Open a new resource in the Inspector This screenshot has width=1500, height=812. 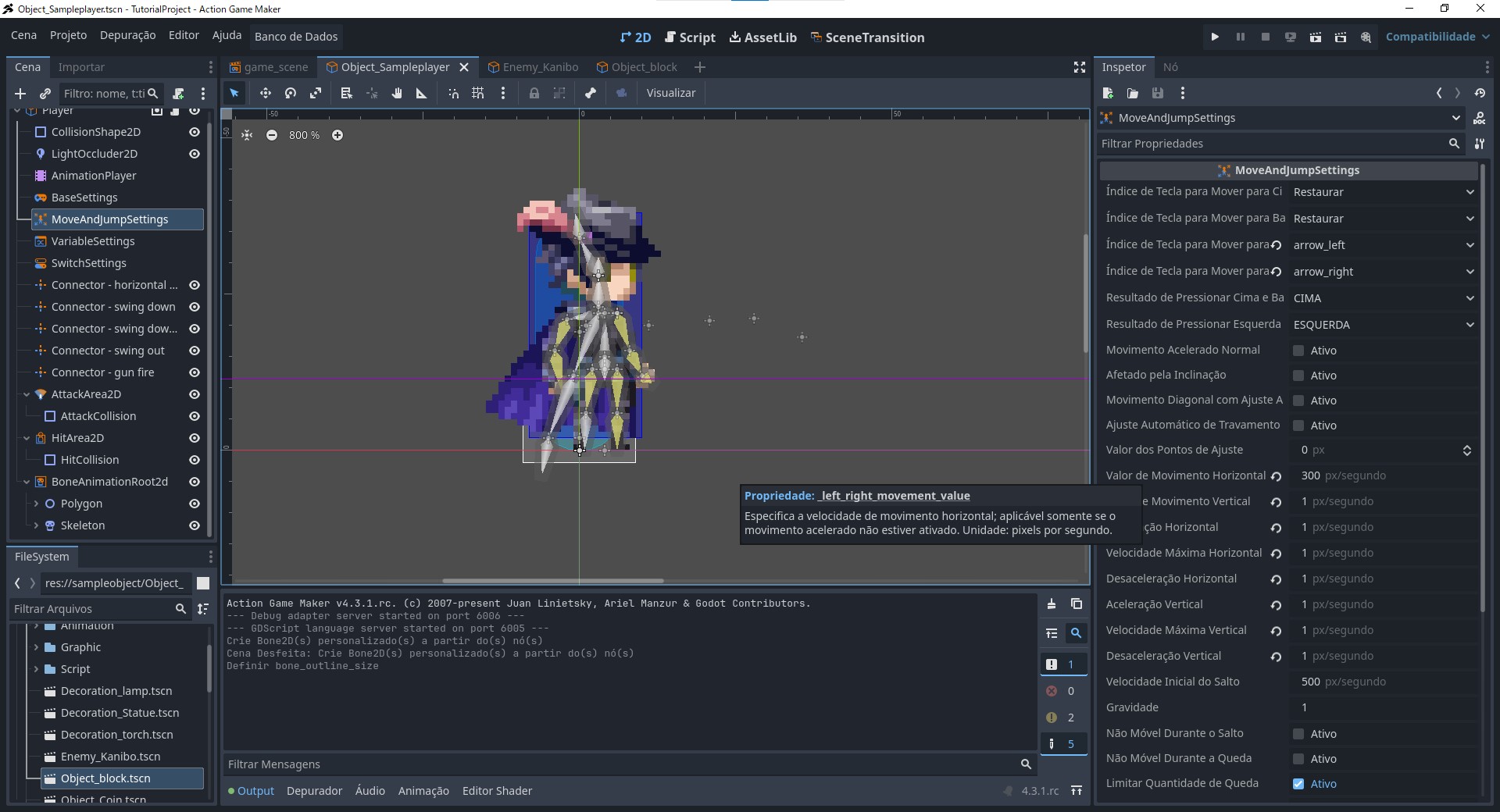coord(1109,93)
